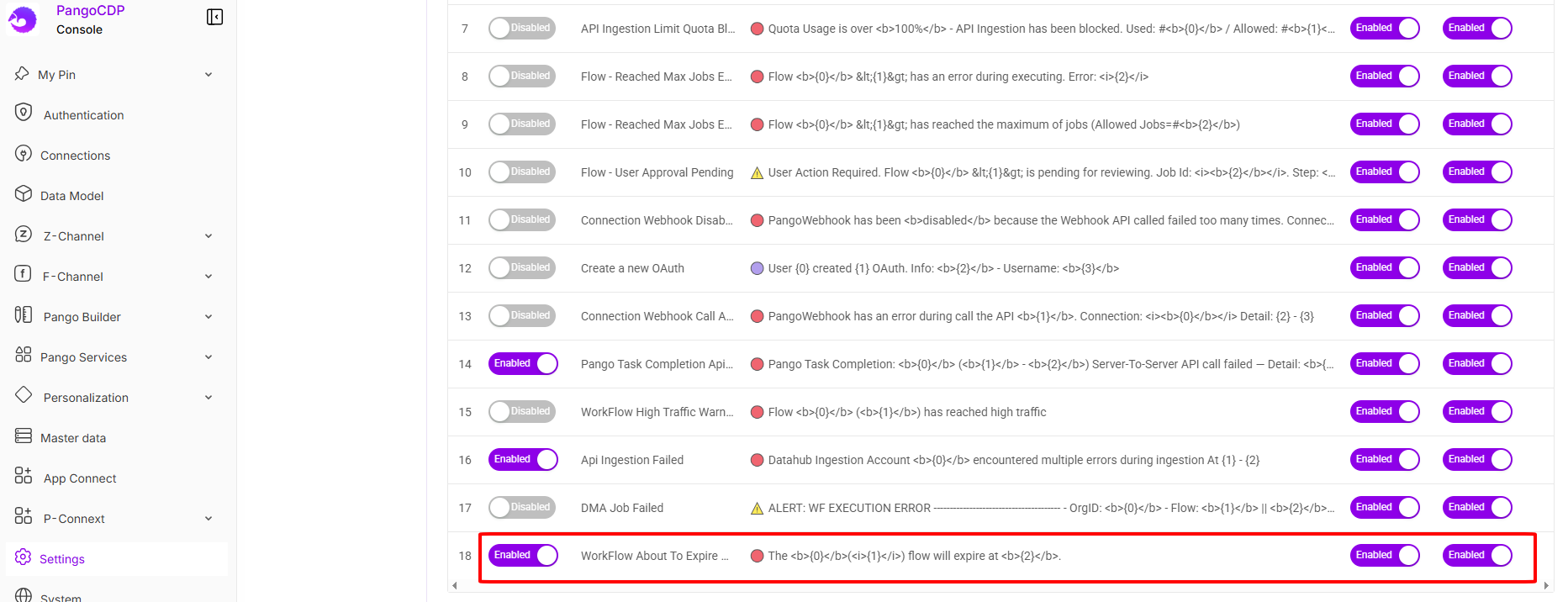Click the PangoCDP logo icon

pos(23,19)
